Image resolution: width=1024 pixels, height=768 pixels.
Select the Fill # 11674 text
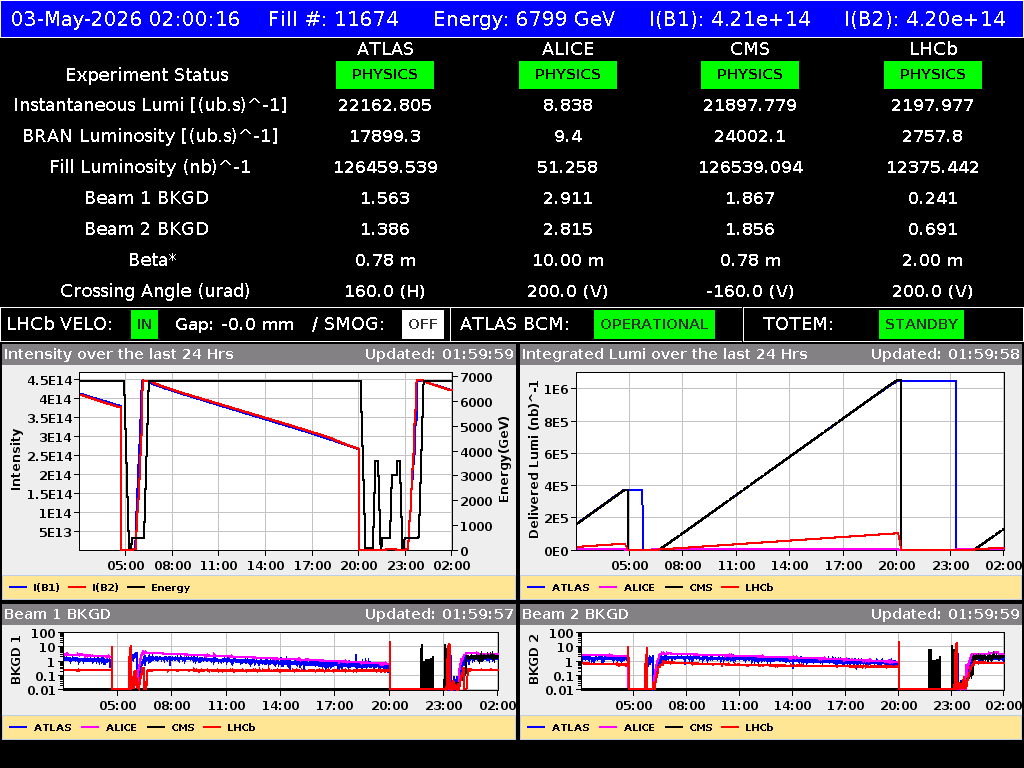[333, 19]
